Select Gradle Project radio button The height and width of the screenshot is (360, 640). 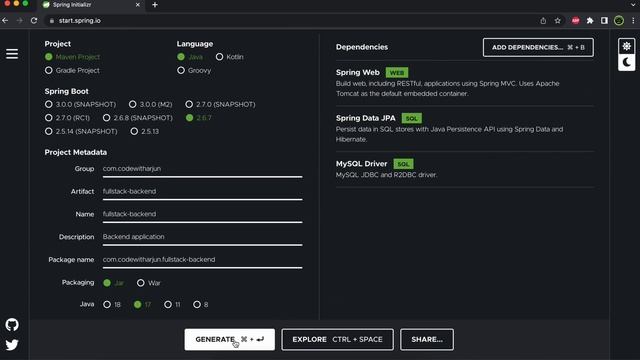(49, 70)
